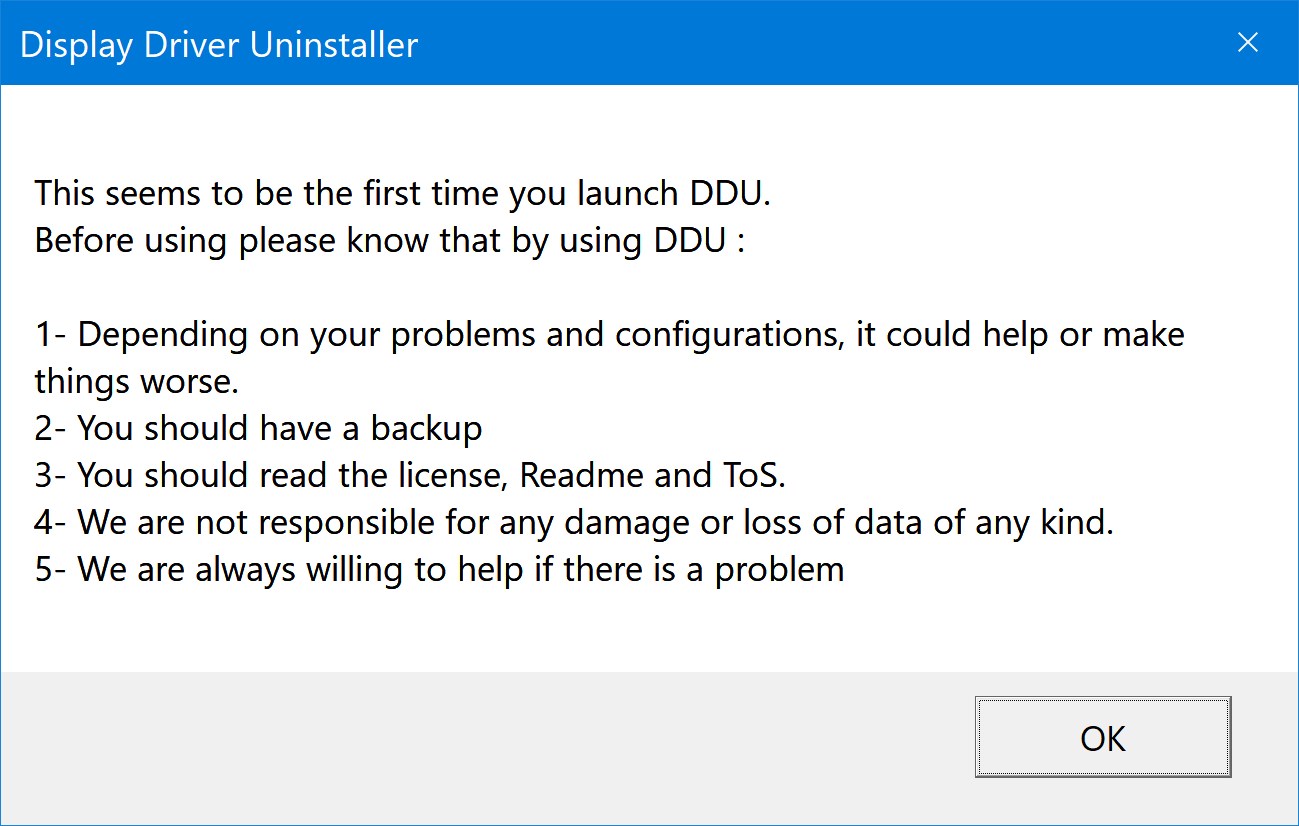Click the 'always willing to help' line
Image resolution: width=1299 pixels, height=826 pixels.
pos(439,569)
